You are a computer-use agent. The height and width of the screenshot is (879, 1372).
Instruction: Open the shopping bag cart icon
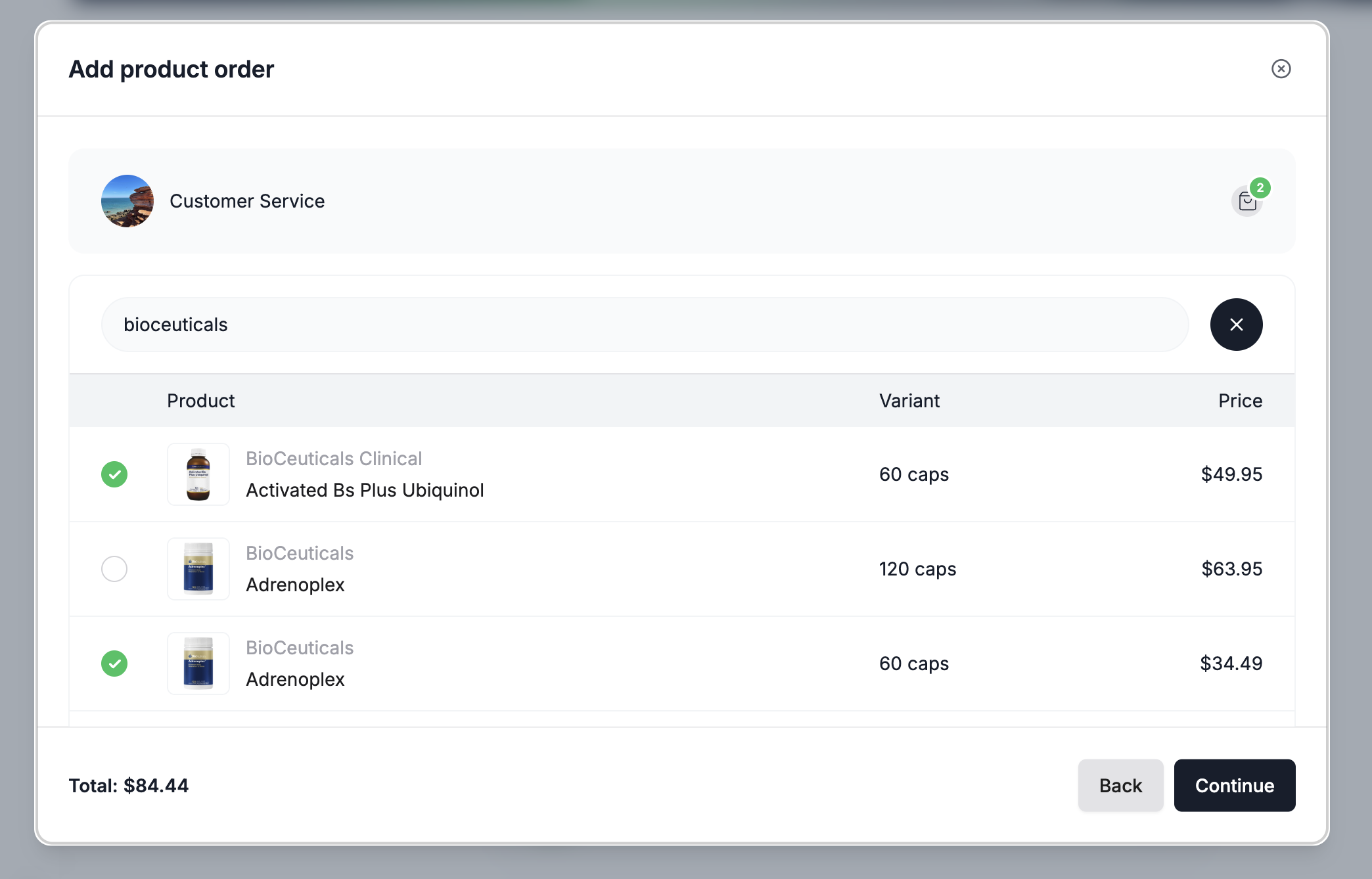tap(1246, 201)
